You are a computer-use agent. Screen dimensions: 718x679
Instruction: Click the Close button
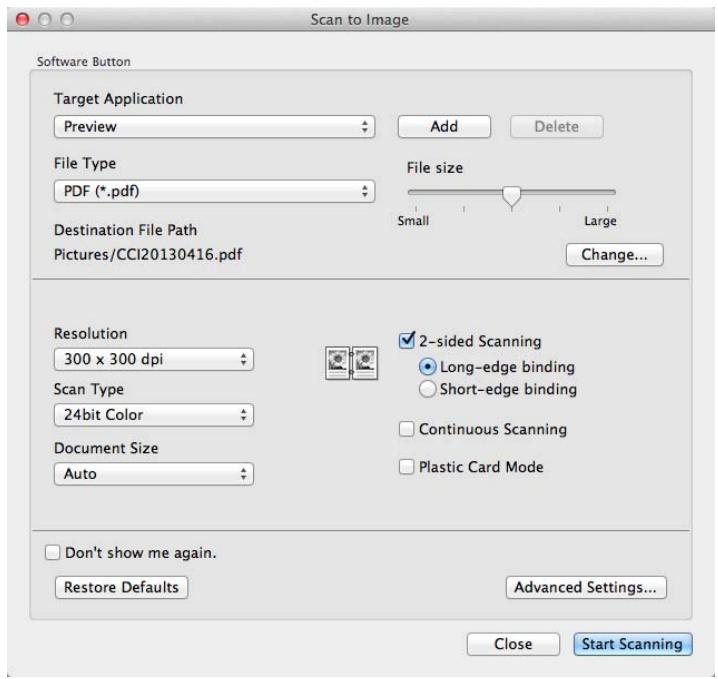513,644
